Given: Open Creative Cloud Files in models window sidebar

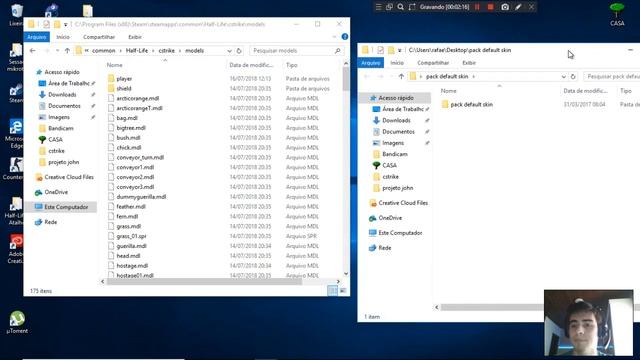Looking at the screenshot, I should click(x=69, y=177).
